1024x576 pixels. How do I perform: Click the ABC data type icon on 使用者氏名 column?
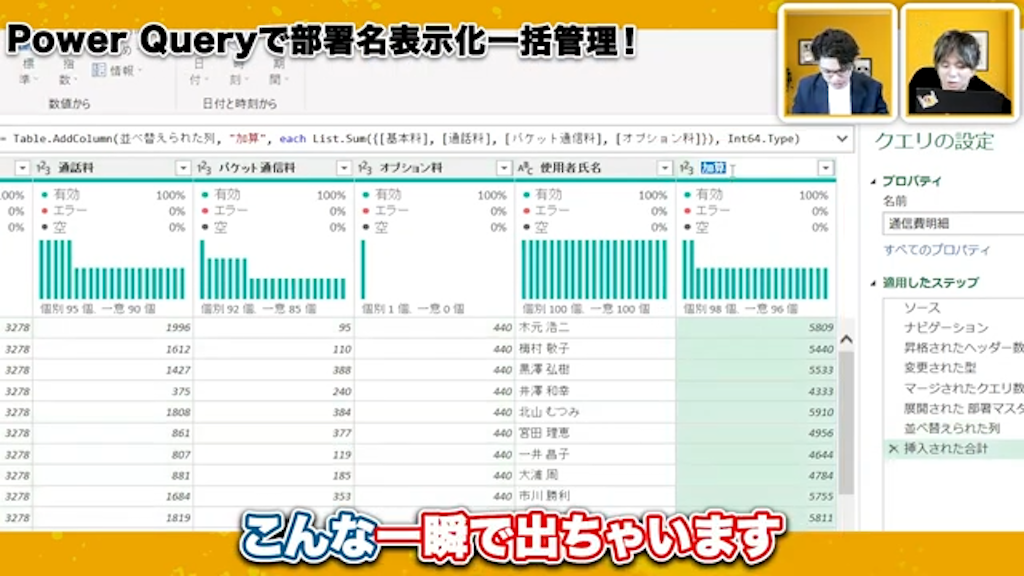click(x=524, y=167)
